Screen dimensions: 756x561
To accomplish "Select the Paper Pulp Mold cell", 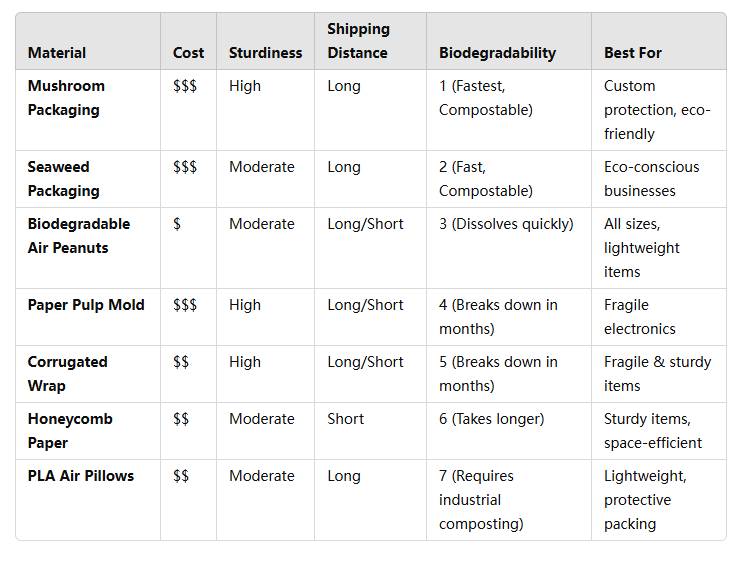I will (86, 305).
